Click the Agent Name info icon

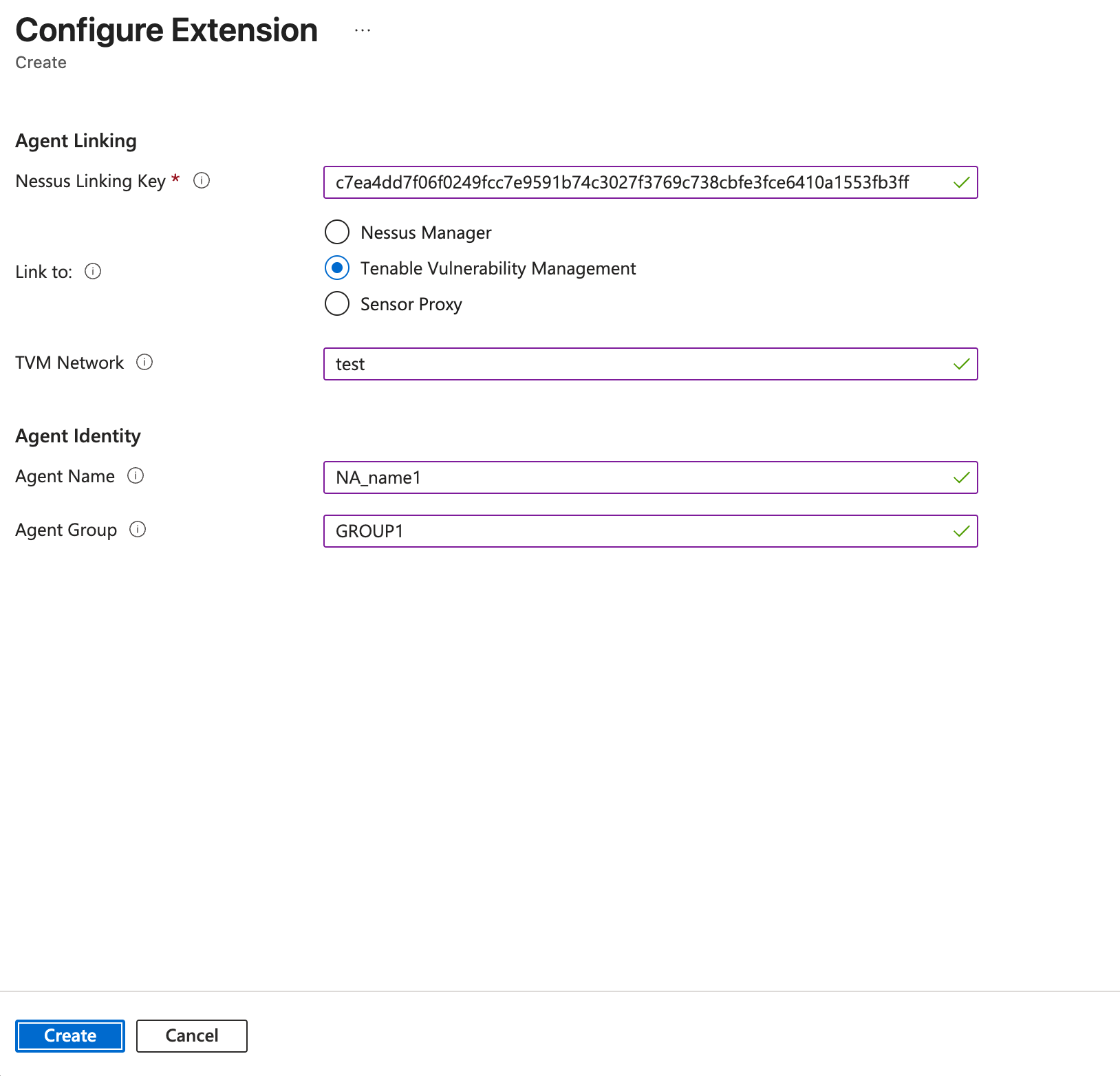pyautogui.click(x=136, y=476)
